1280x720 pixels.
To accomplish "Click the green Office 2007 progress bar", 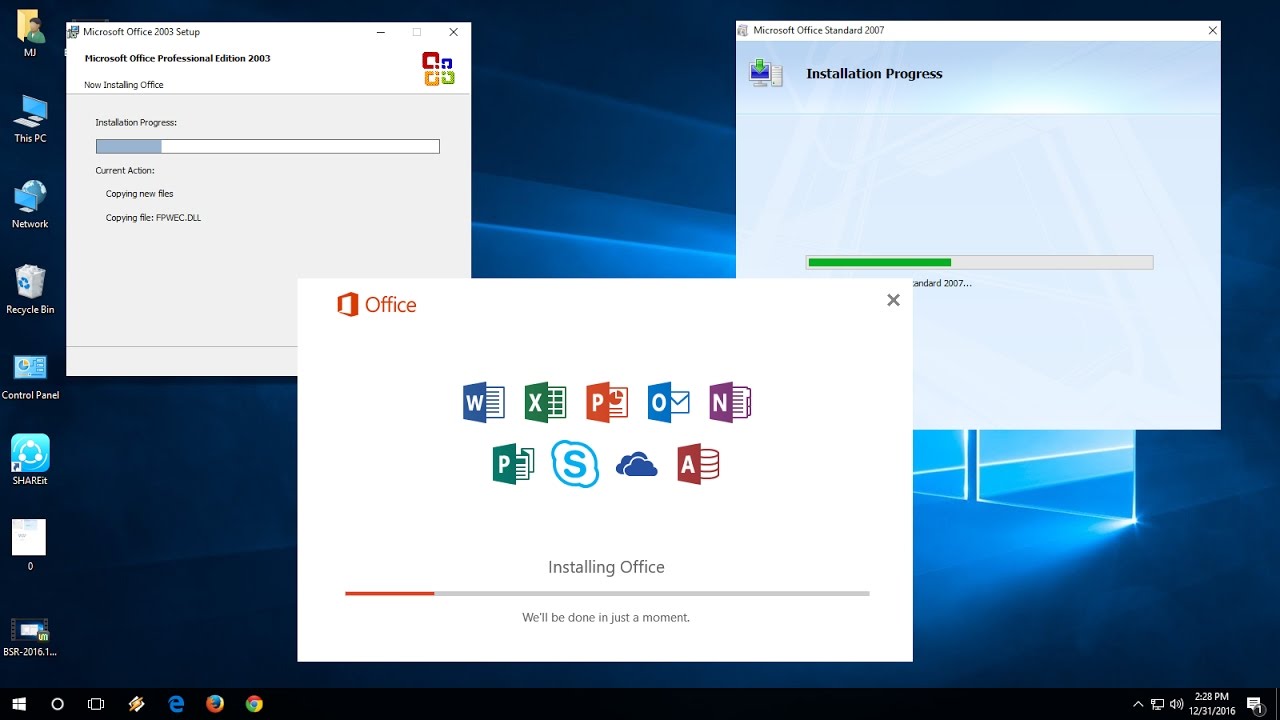I will (979, 262).
